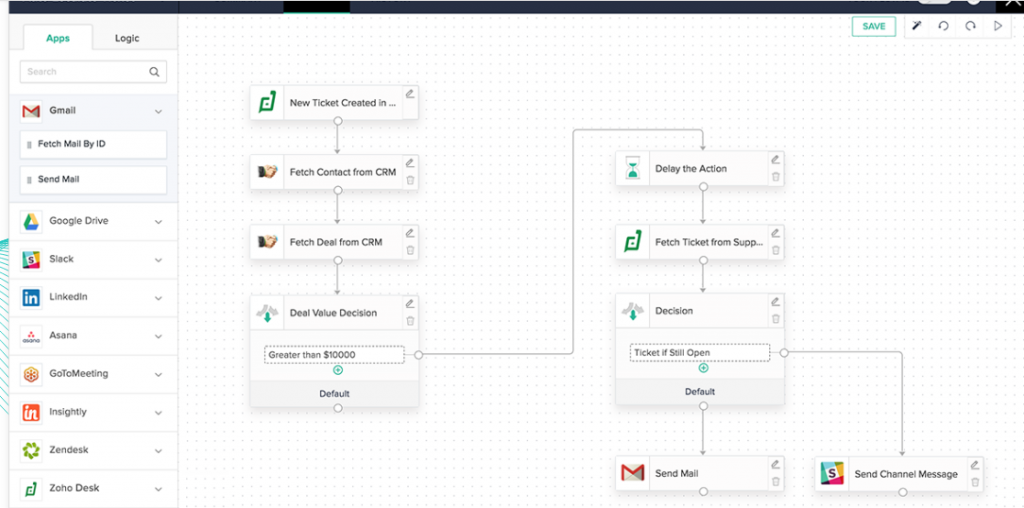
Task: Click the SAVE button
Action: coord(873,26)
